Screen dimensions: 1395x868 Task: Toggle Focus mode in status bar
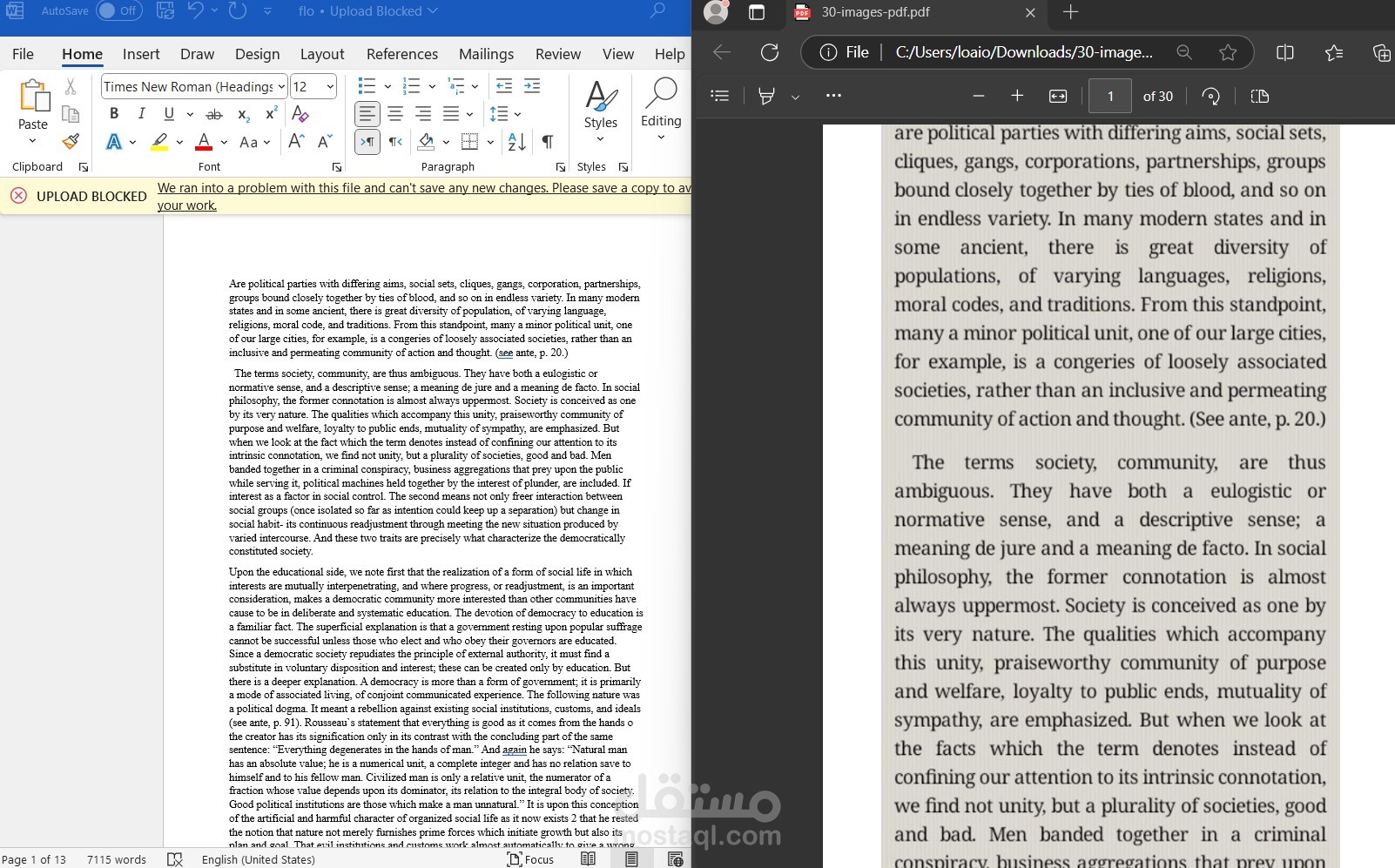click(x=530, y=859)
